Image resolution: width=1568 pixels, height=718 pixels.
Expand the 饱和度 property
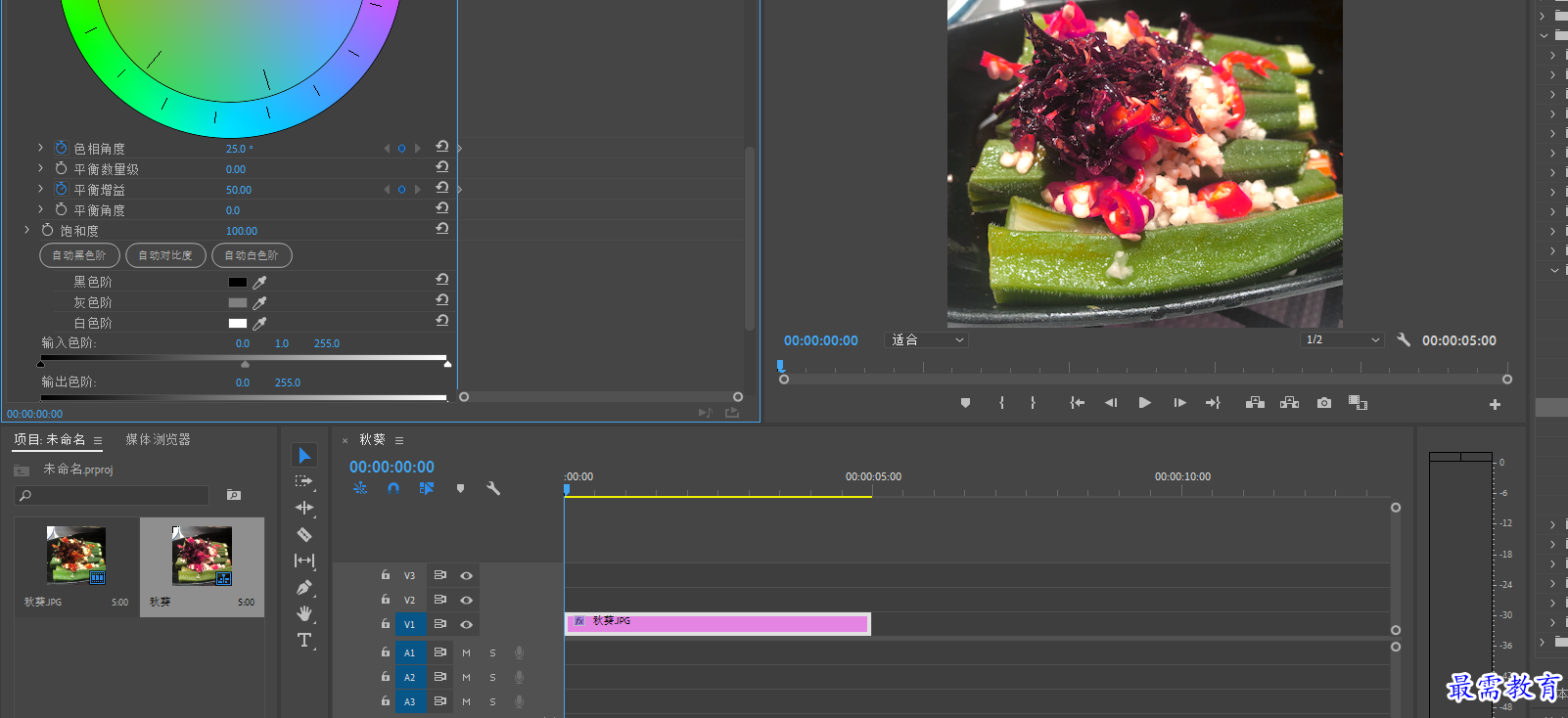click(26, 230)
